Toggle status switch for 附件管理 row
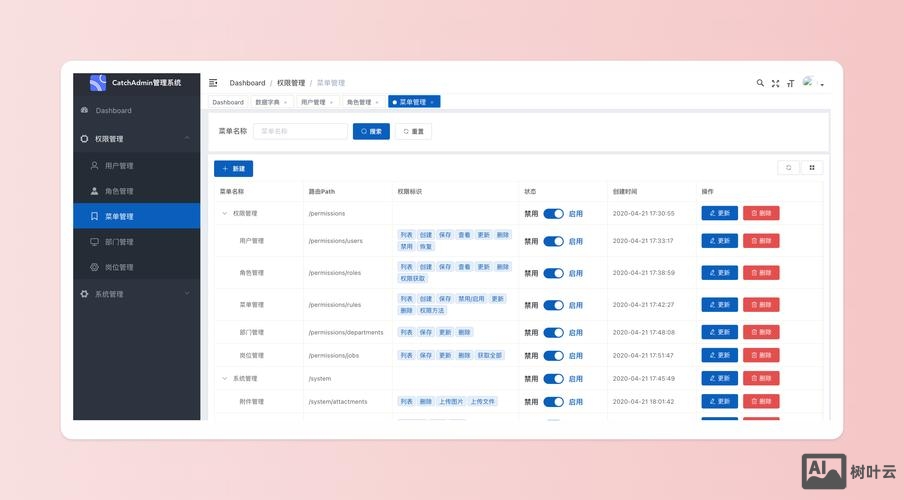Viewport: 904px width, 500px height. 553,402
